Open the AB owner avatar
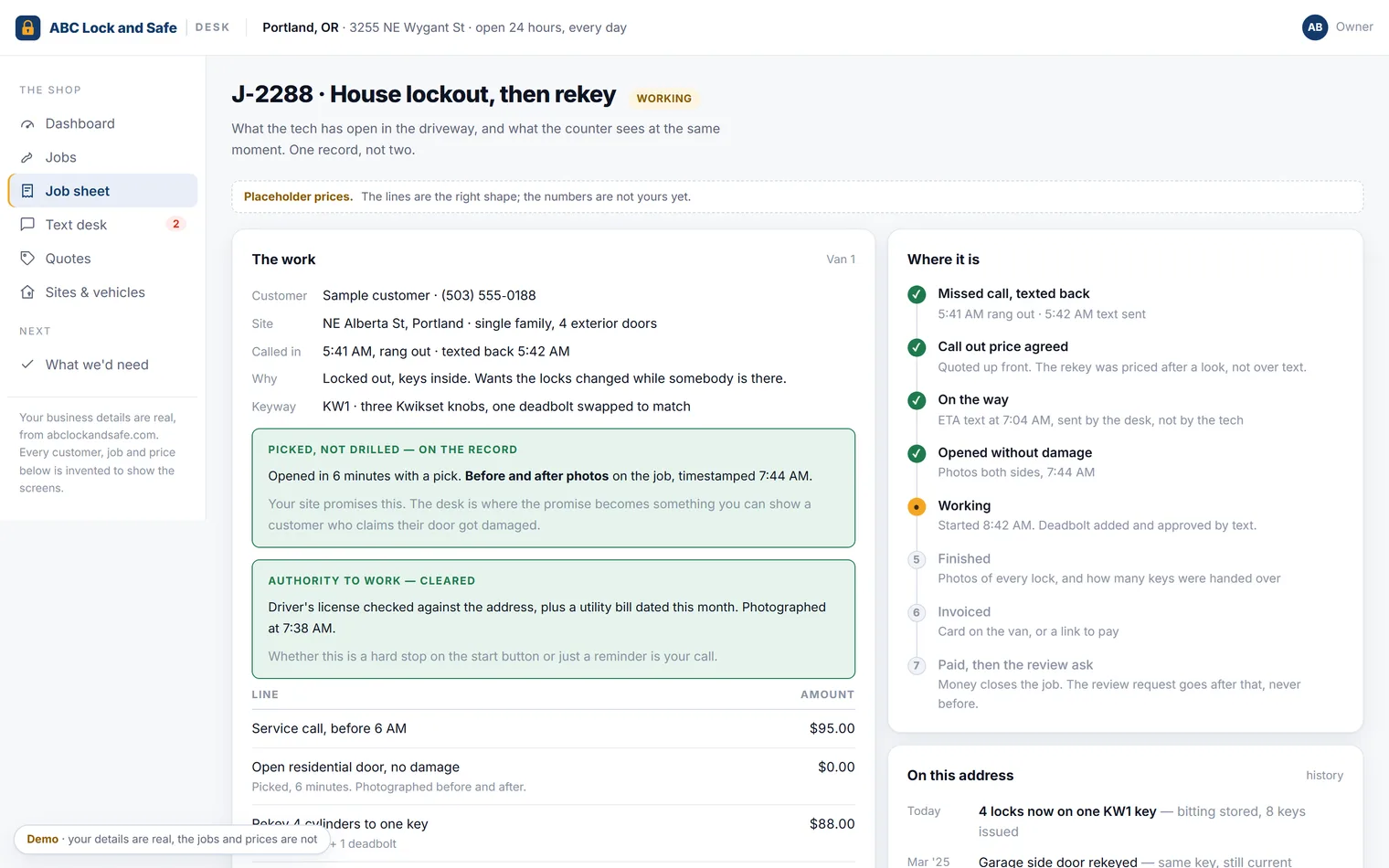Viewport: 1389px width, 868px height. tap(1315, 27)
